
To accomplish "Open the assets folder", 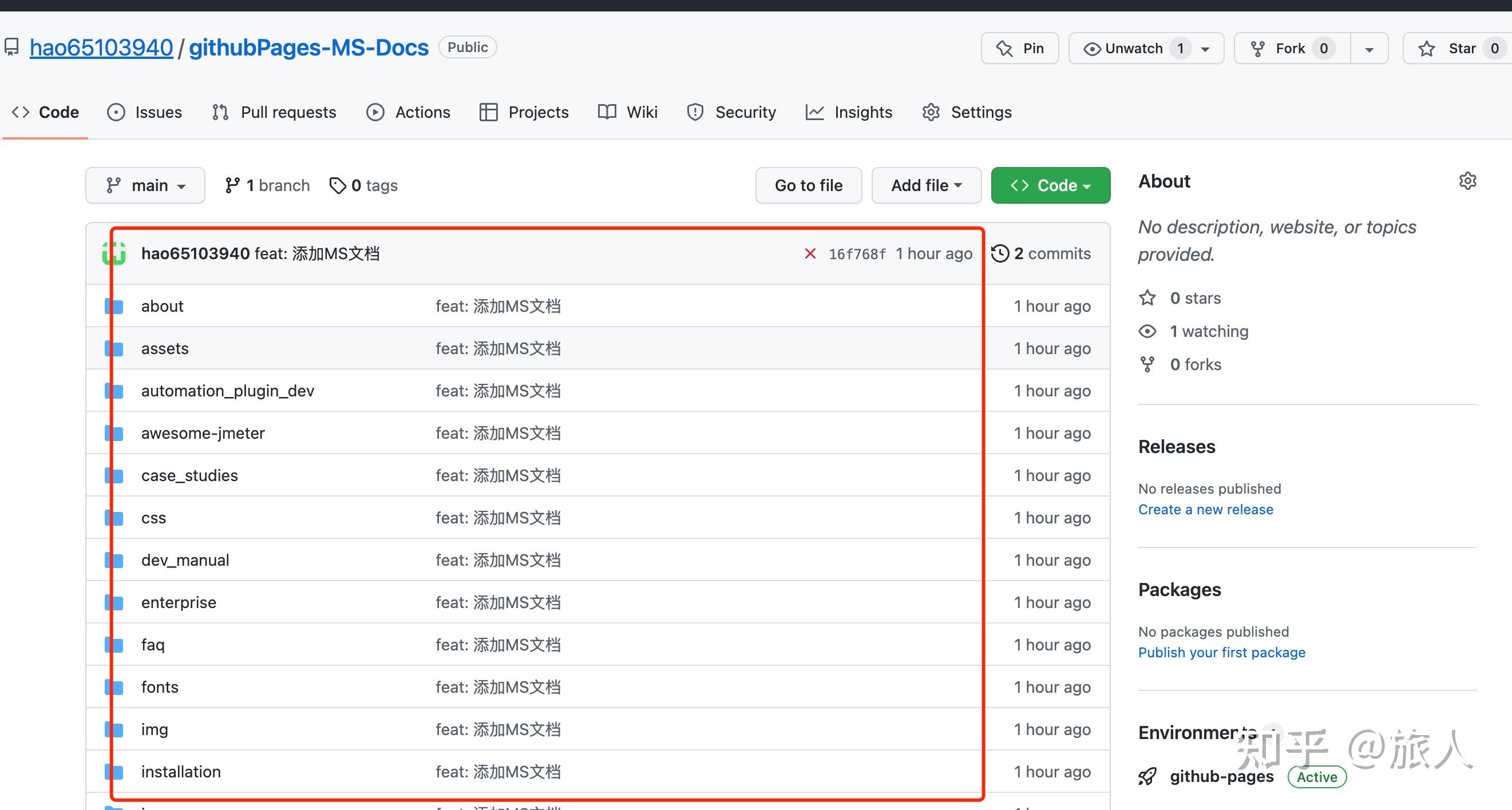I will (165, 348).
